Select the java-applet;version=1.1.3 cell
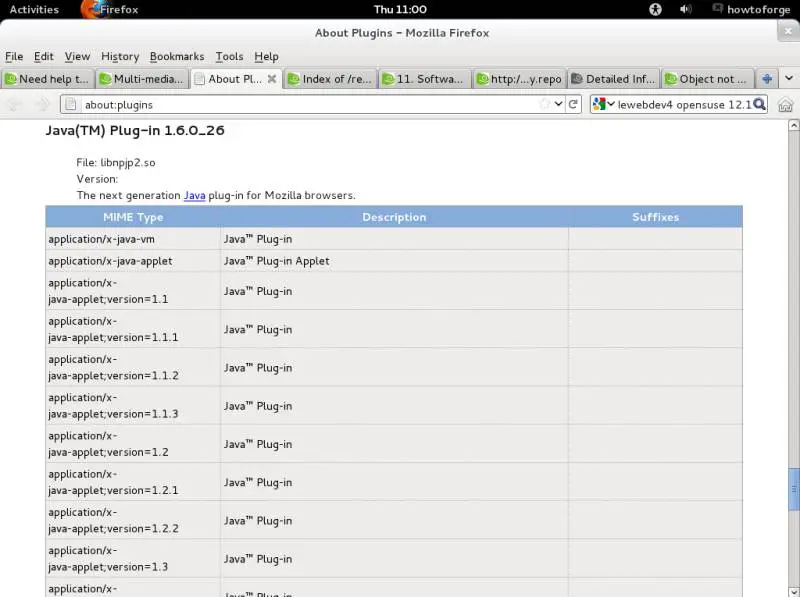Screen dimensions: 800x597 click(x=133, y=406)
